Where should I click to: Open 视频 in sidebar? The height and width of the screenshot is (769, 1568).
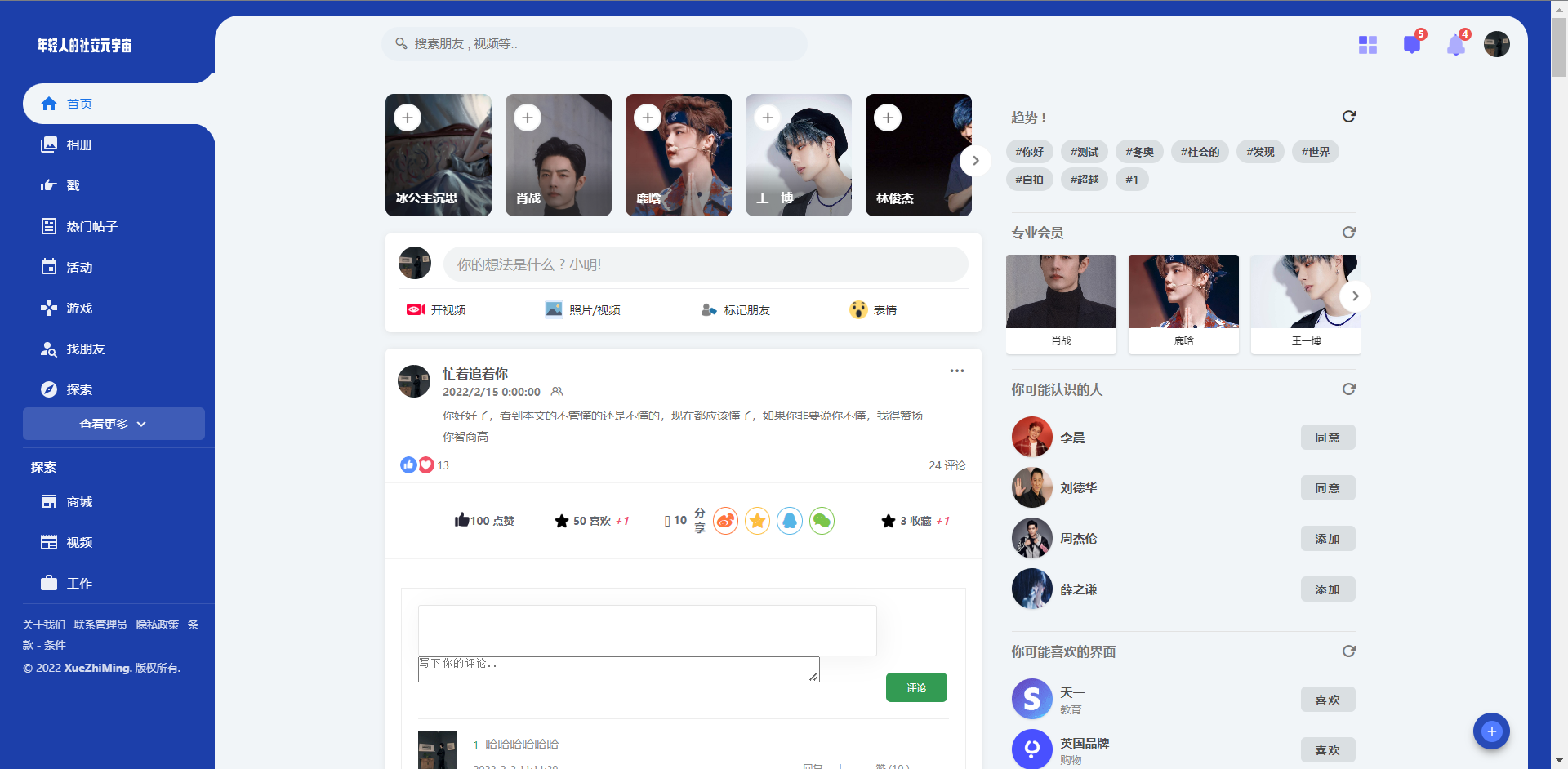(x=118, y=542)
